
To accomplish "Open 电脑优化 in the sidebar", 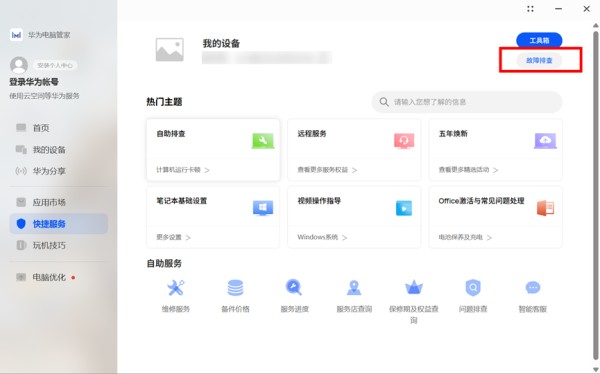I will click(59, 277).
